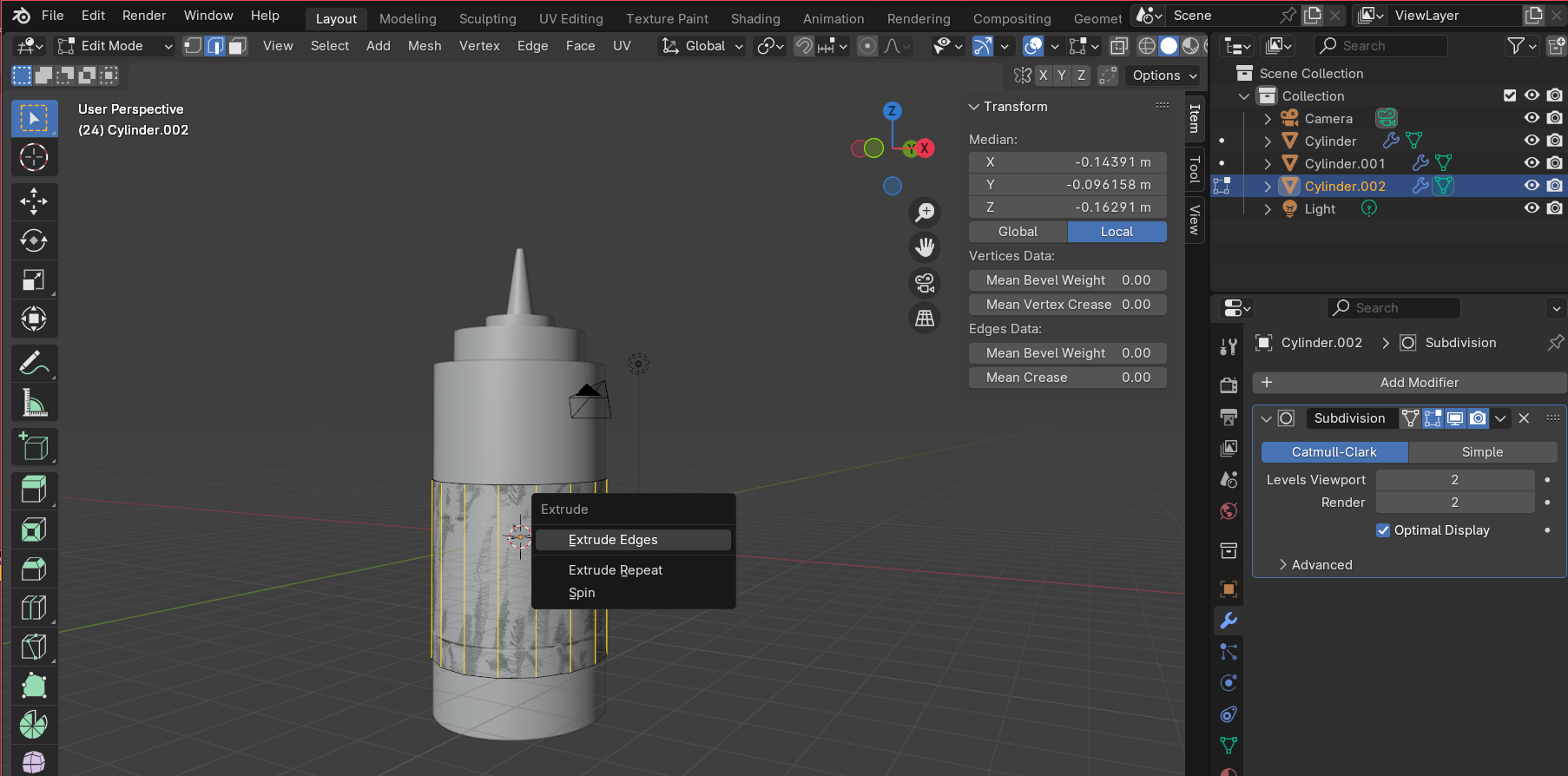This screenshot has height=776, width=1568.
Task: Hide Cylinder.001 via its eye icon
Action: click(1532, 163)
